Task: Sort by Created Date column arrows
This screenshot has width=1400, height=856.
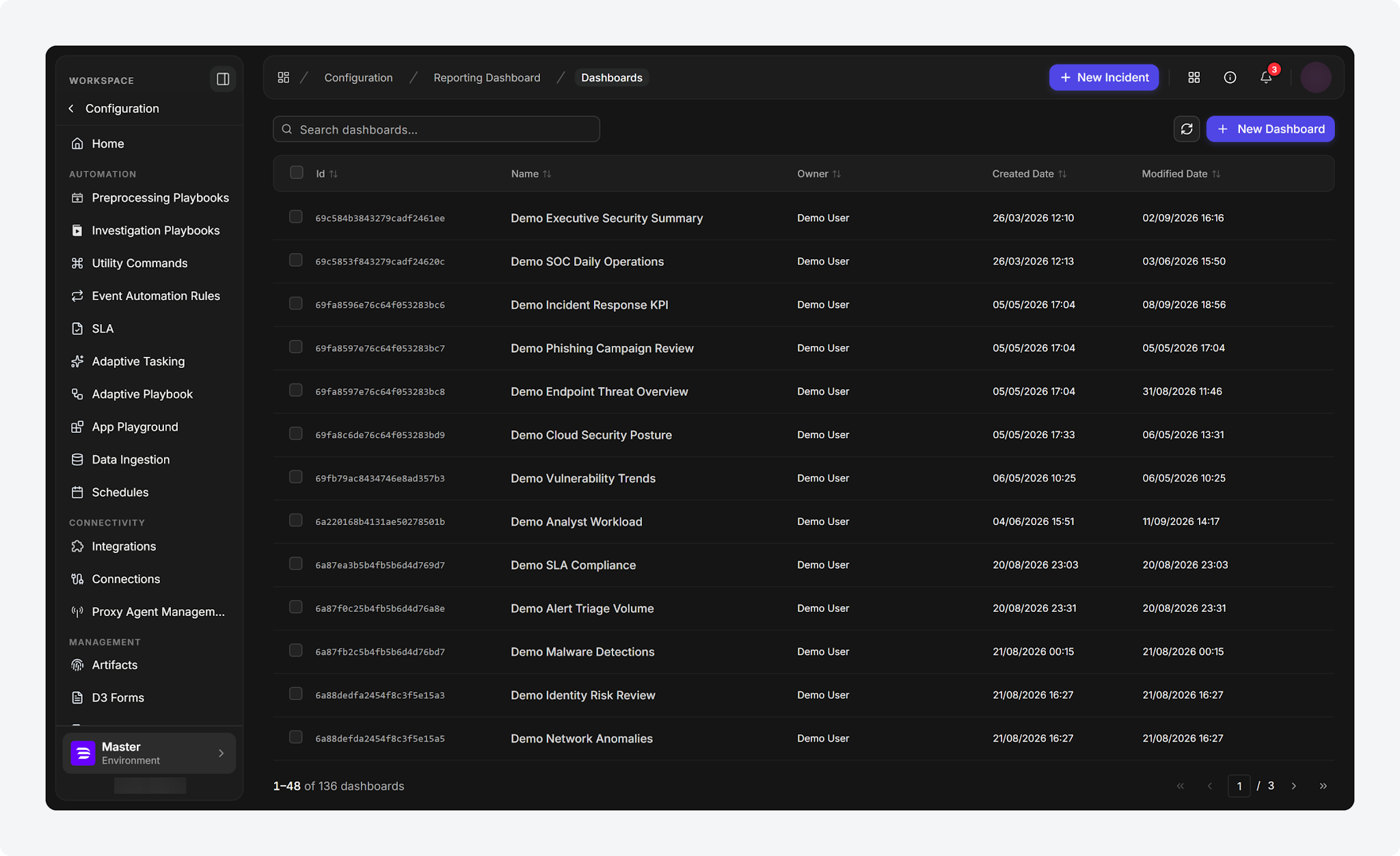Action: click(1062, 174)
